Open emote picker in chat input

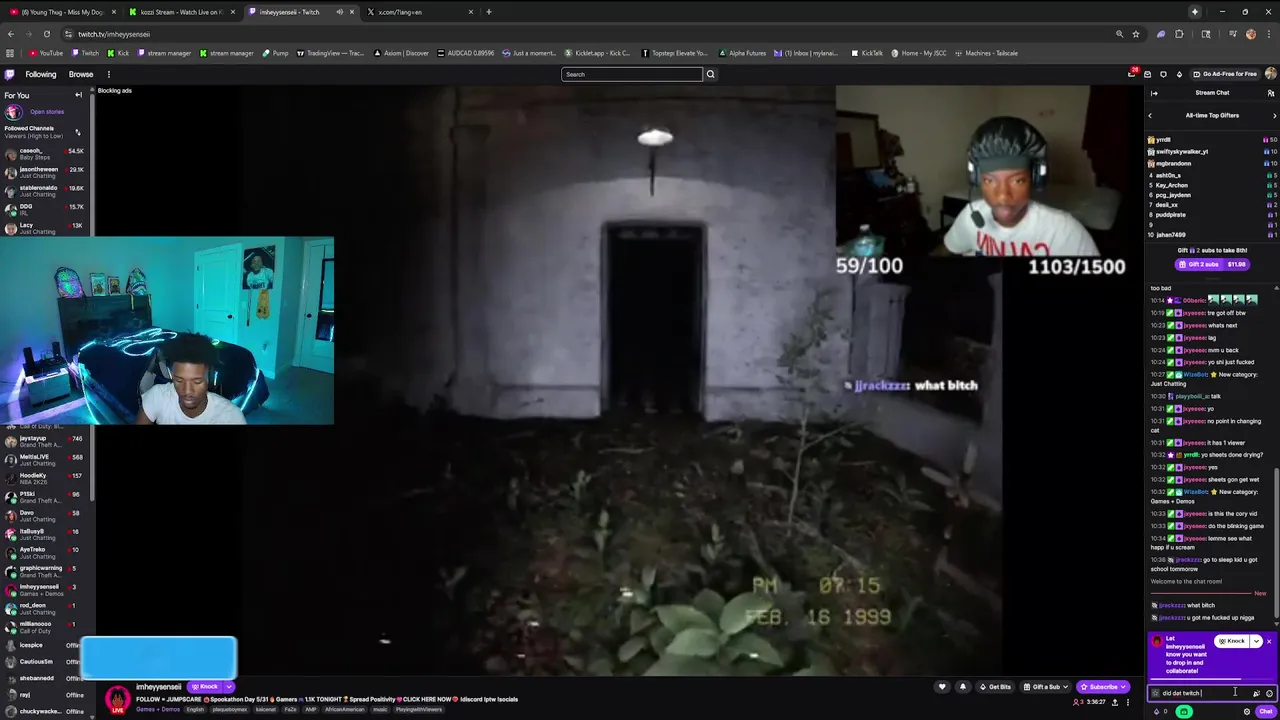[x=1269, y=693]
